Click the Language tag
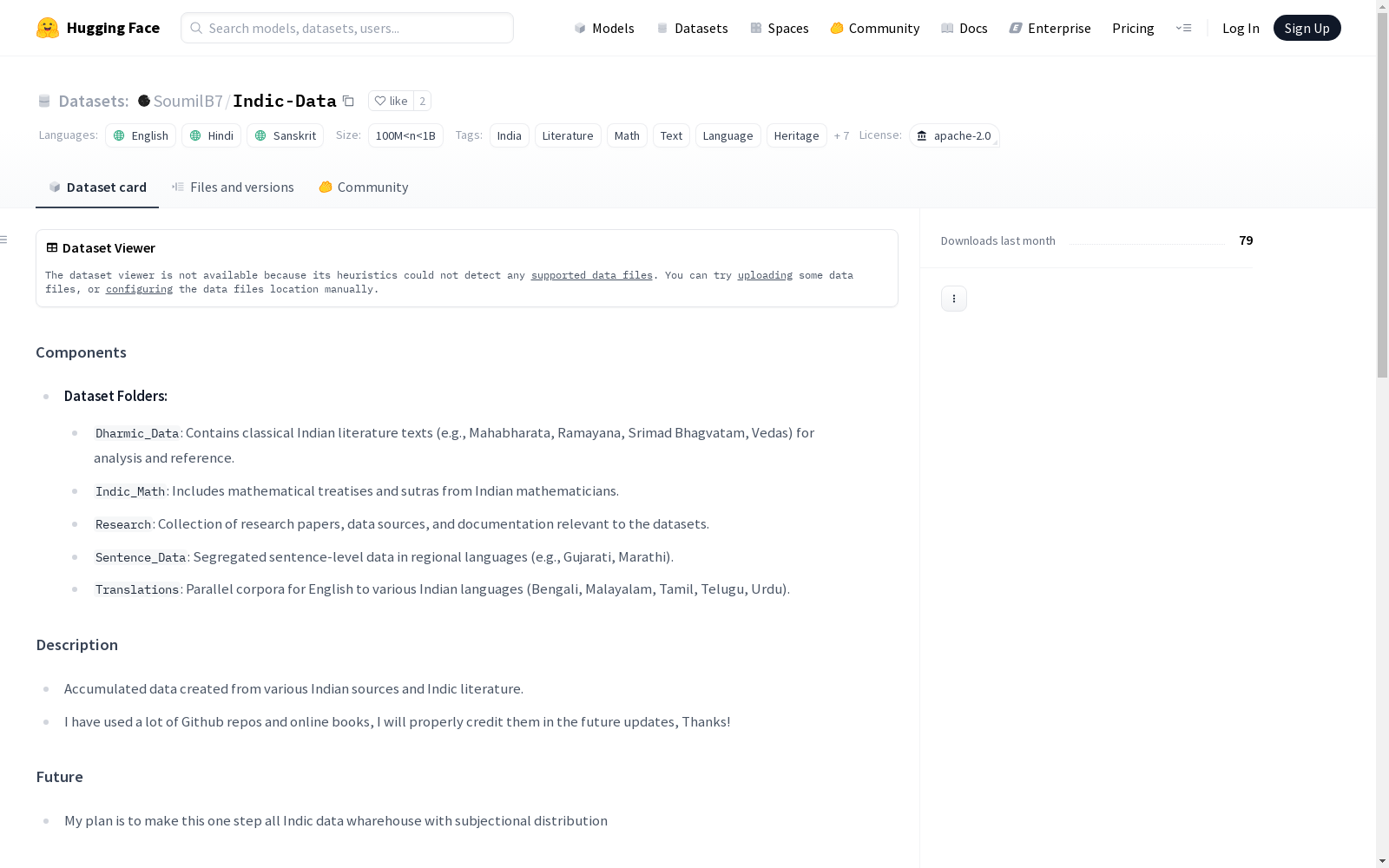Image resolution: width=1389 pixels, height=868 pixels. coord(727,135)
